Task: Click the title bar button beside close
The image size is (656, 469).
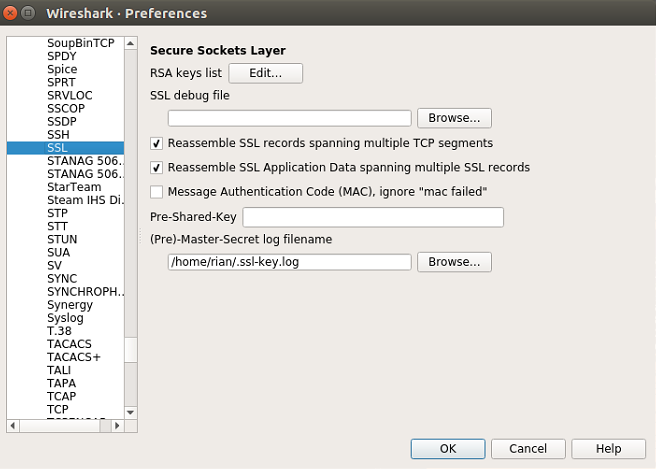Action: [28, 13]
